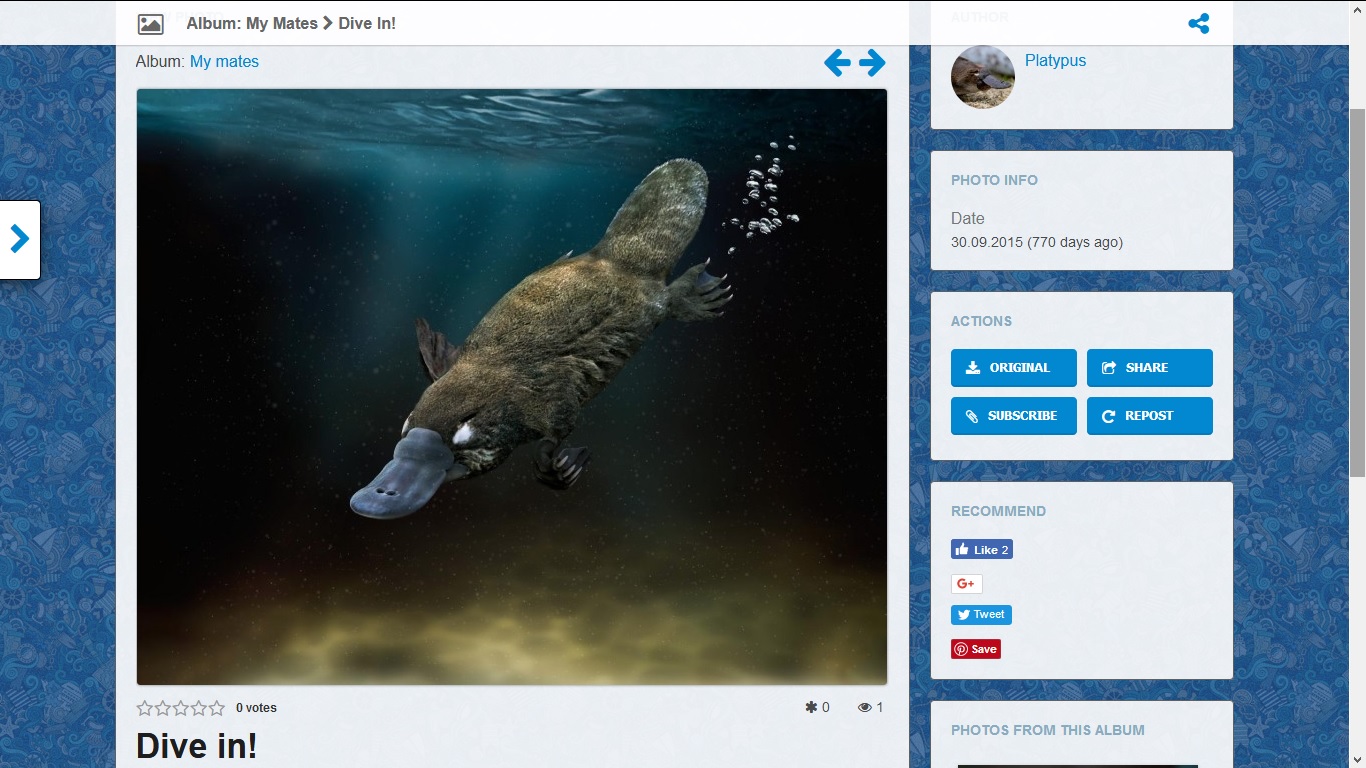The image size is (1366, 768).
Task: Click the platypus main photo
Action: 512,387
